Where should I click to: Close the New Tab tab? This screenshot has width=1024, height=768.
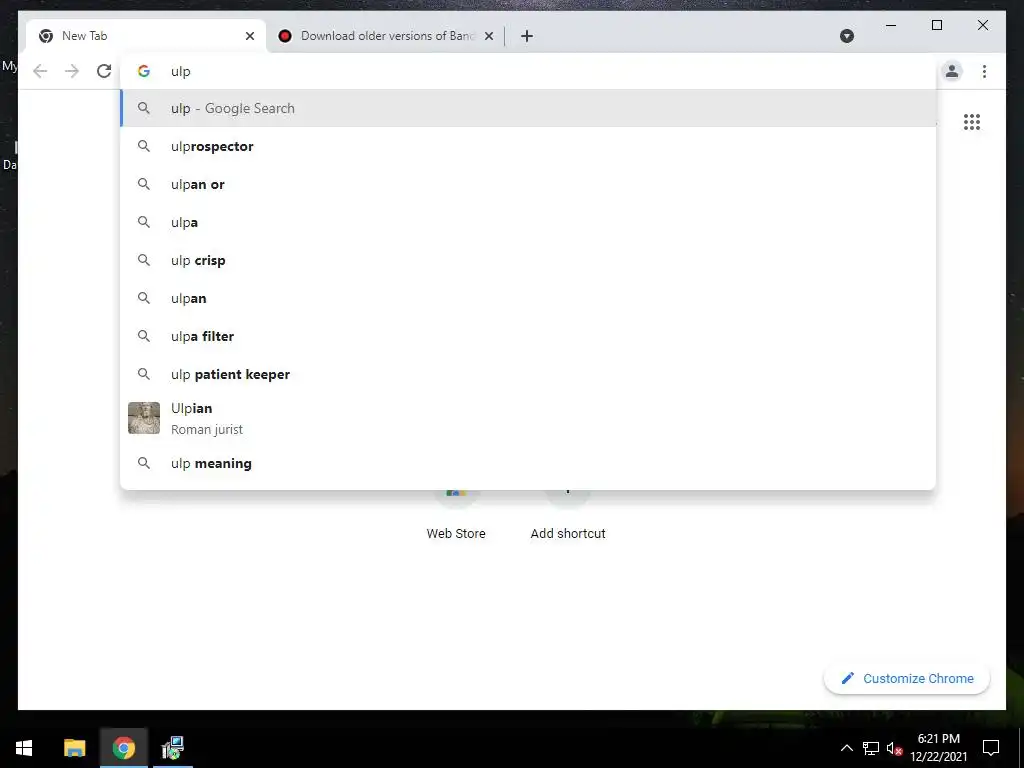pos(249,36)
